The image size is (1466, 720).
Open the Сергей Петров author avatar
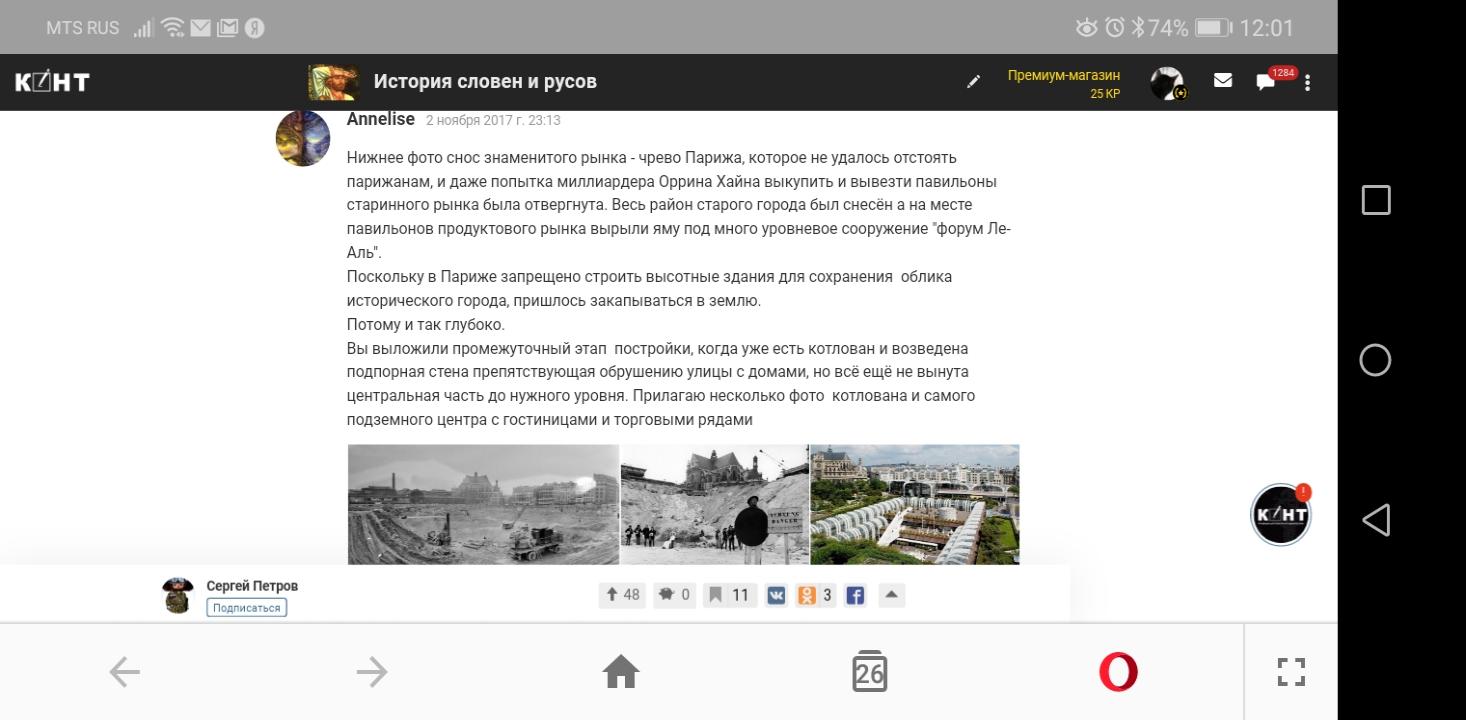[178, 595]
